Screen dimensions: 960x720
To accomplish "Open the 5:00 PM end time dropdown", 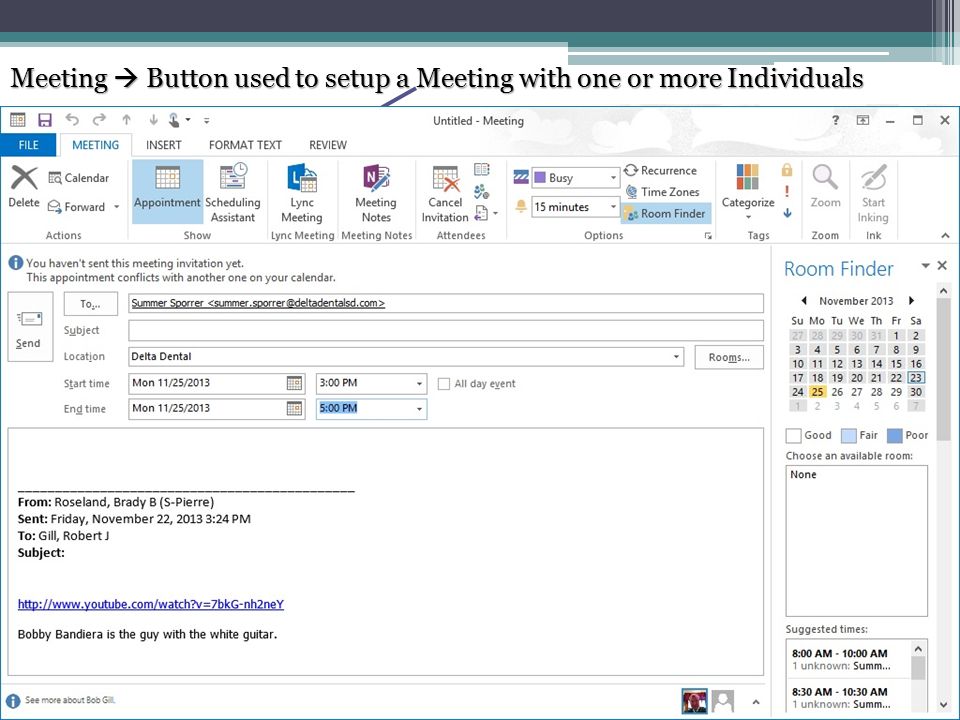I will [x=419, y=408].
